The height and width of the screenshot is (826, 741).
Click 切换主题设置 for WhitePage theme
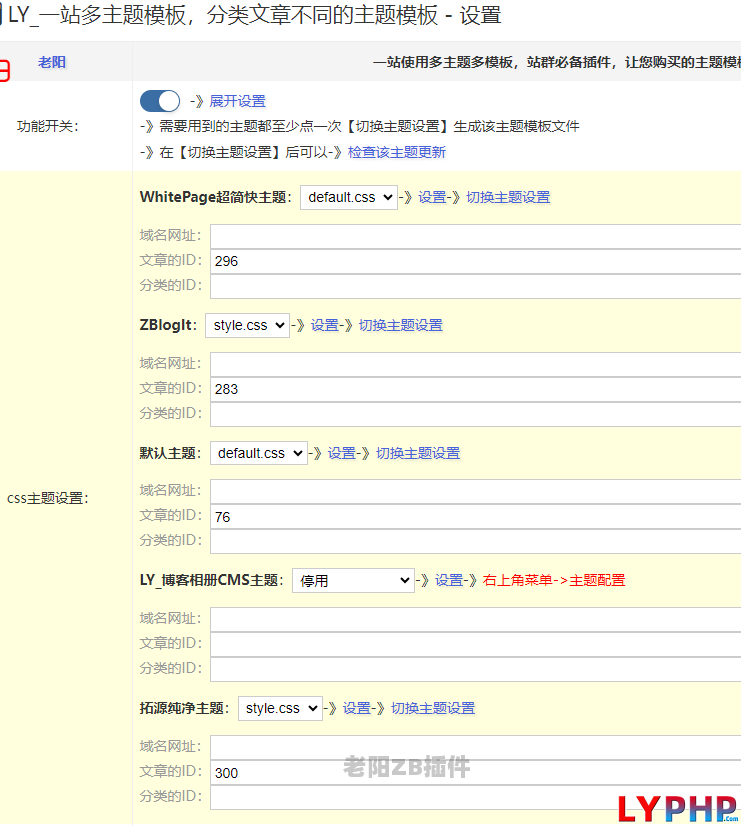click(508, 197)
